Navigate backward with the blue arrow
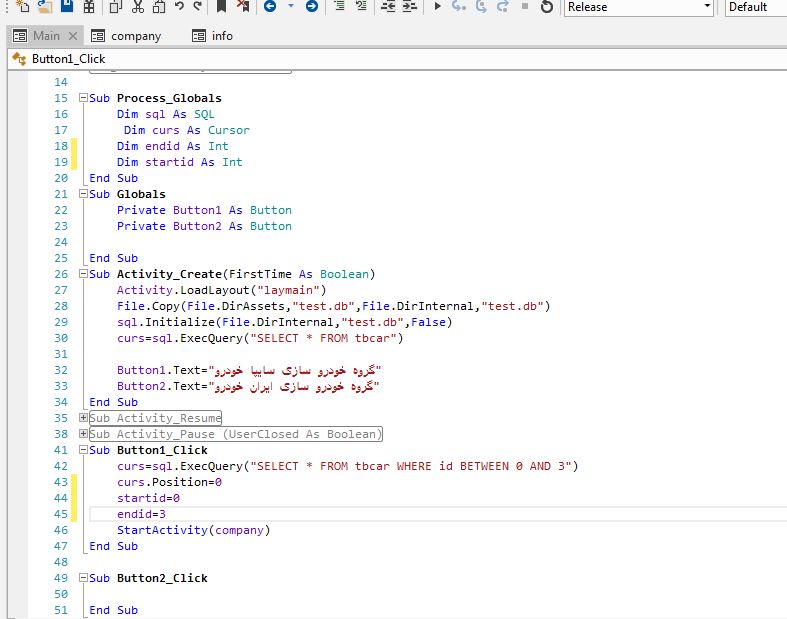The height and width of the screenshot is (619, 787). [x=270, y=7]
